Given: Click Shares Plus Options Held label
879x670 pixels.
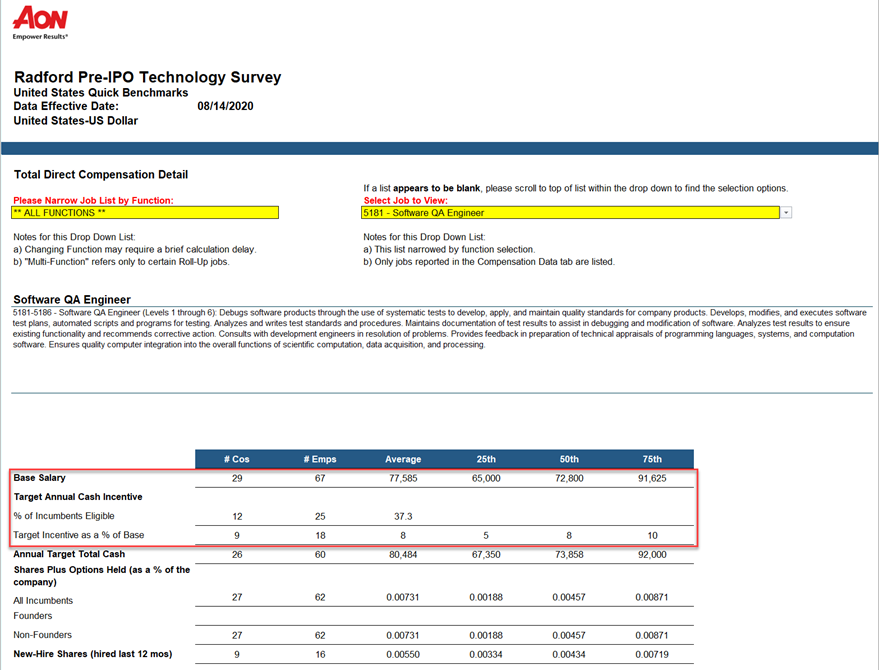Looking at the screenshot, I should click(102, 576).
